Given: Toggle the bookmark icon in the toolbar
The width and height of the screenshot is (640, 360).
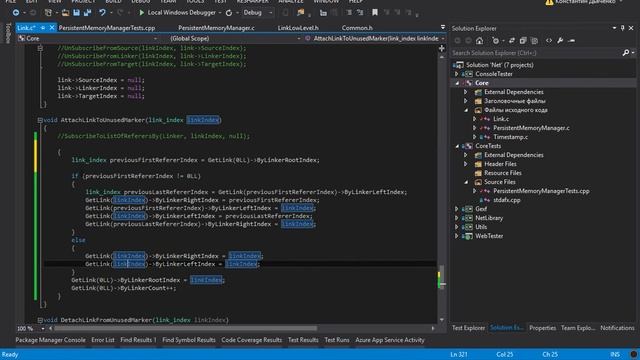Looking at the screenshot, I should point(375,13).
